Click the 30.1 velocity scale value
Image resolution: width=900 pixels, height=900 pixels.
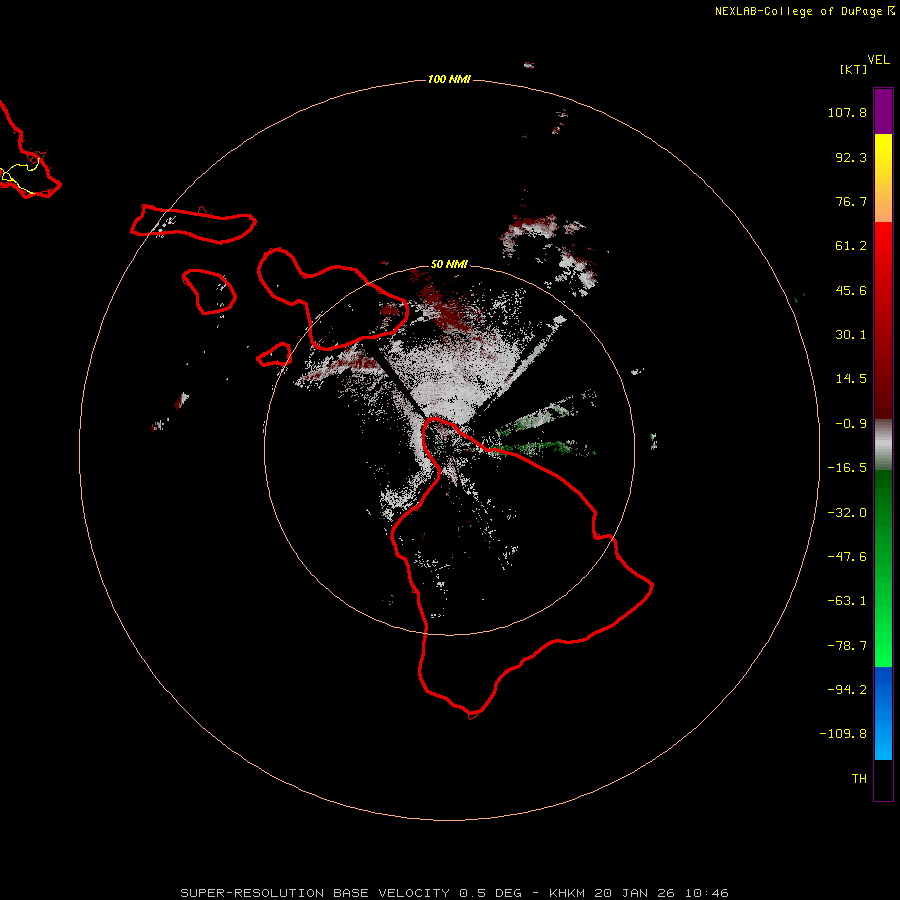tap(851, 335)
